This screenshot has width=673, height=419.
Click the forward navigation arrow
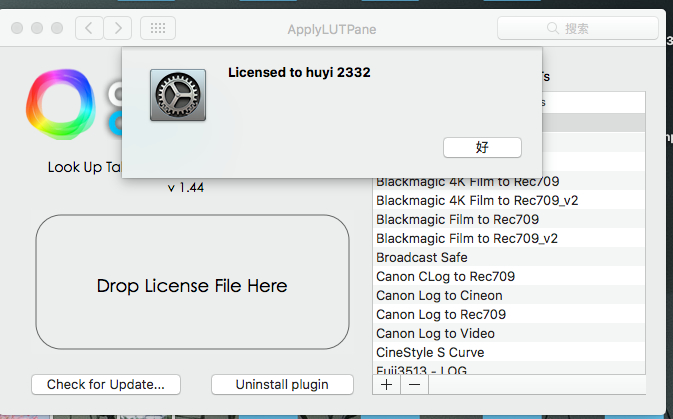point(118,28)
